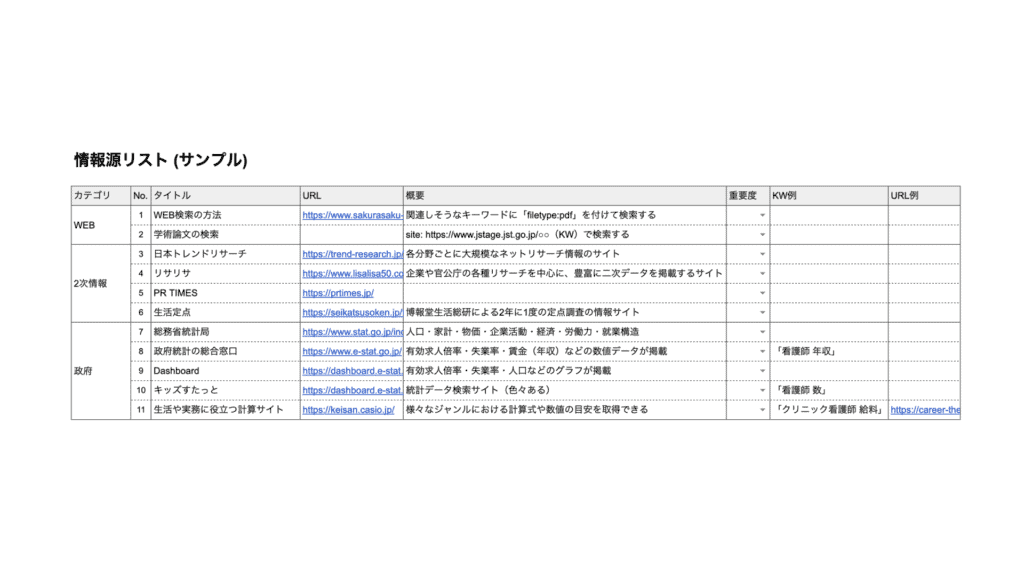Open 重要度 dropdown for 学術論文の検索 row
The image size is (1024, 576).
point(762,235)
